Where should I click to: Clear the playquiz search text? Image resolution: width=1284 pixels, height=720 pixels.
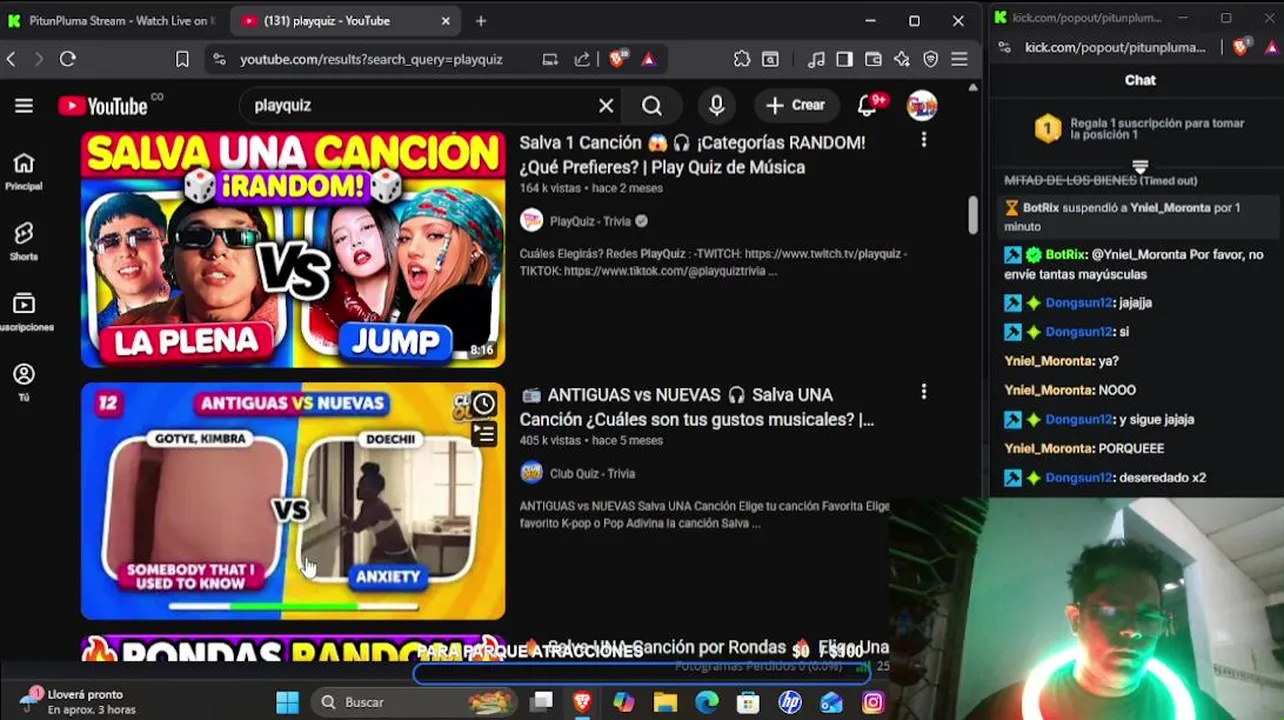pyautogui.click(x=606, y=105)
